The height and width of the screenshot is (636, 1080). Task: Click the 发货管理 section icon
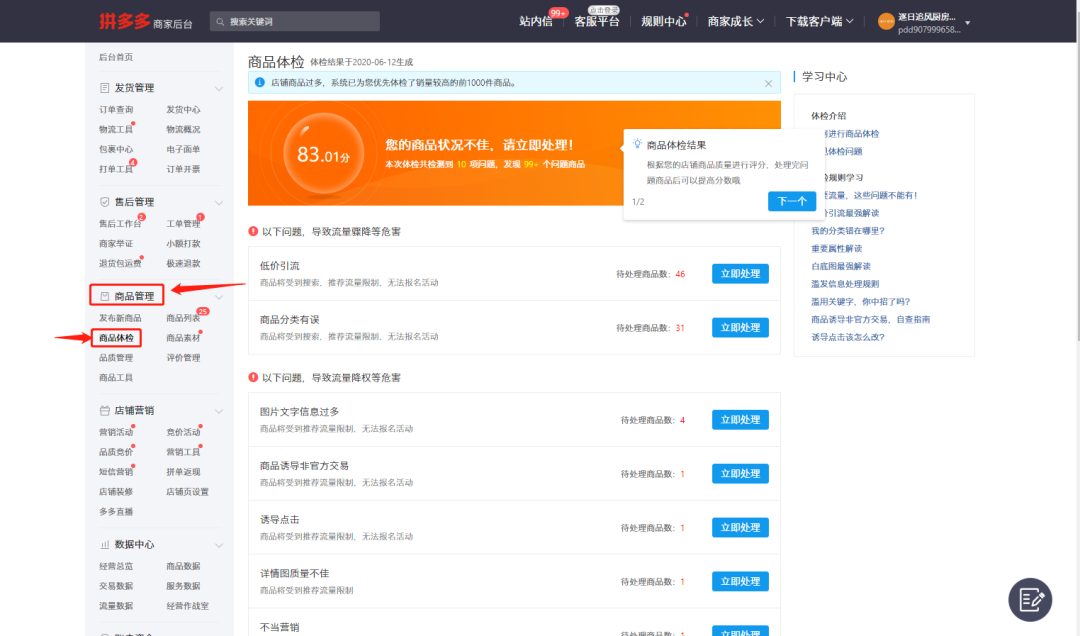[105, 88]
